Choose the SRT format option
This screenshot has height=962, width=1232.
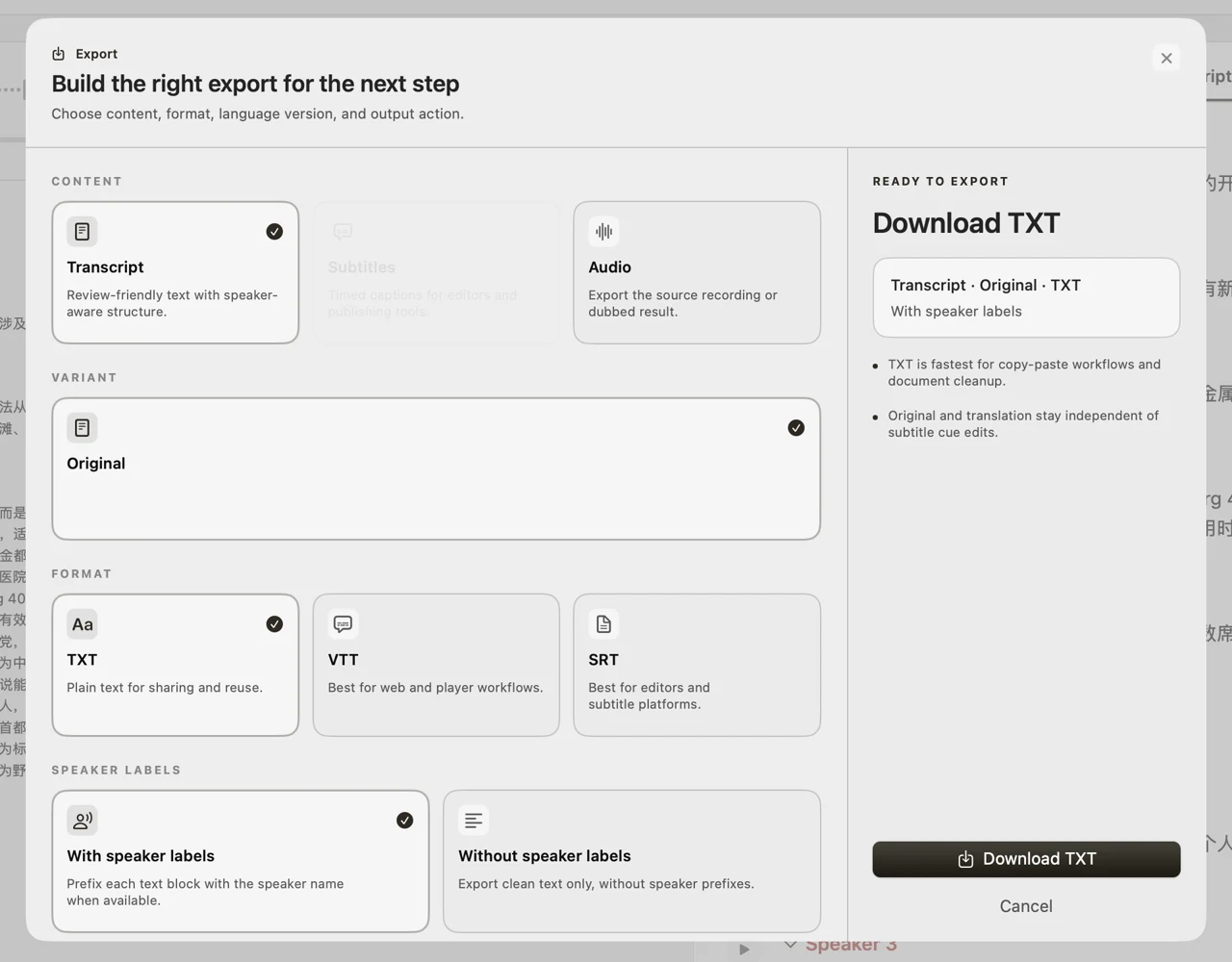(697, 665)
